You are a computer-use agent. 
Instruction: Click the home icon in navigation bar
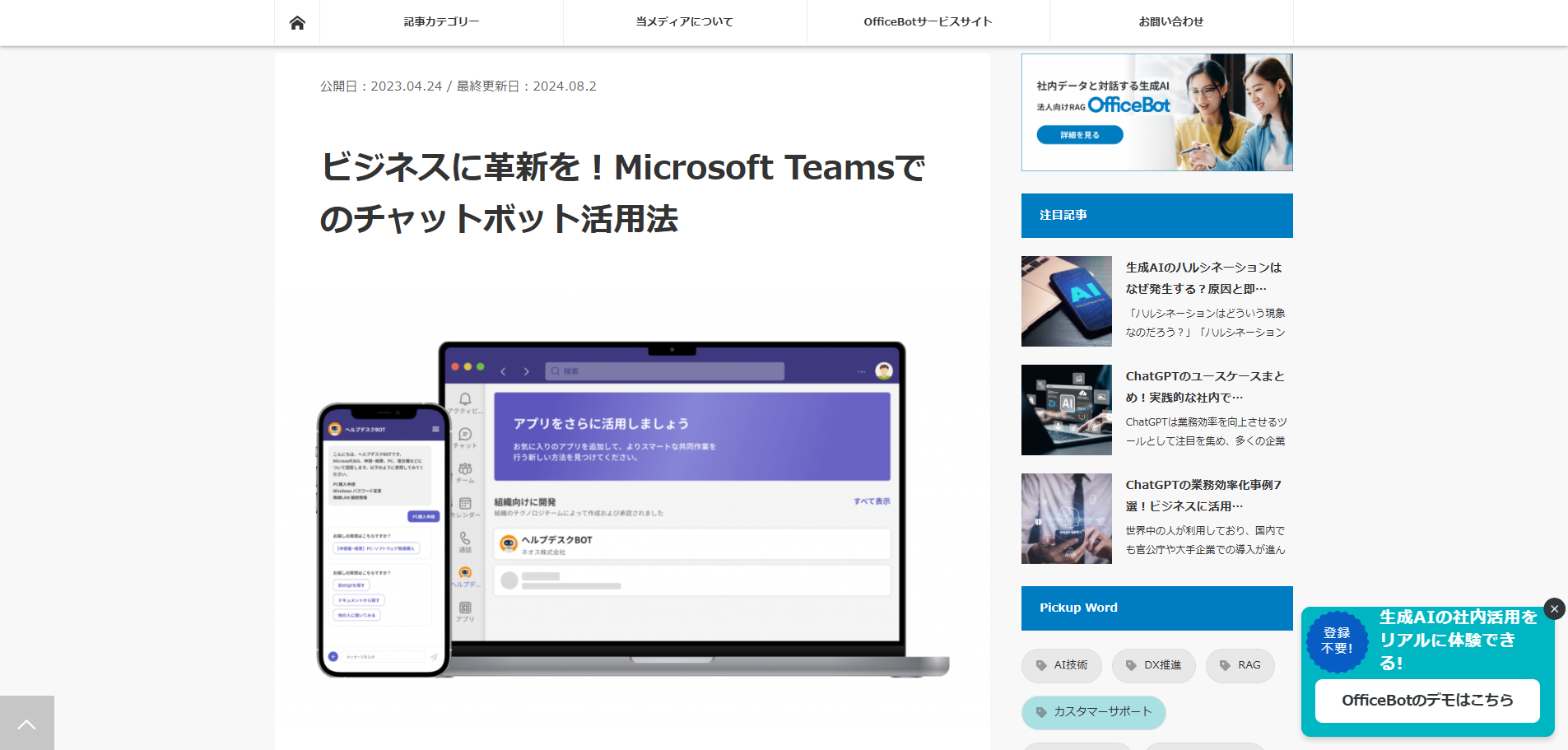(x=297, y=22)
